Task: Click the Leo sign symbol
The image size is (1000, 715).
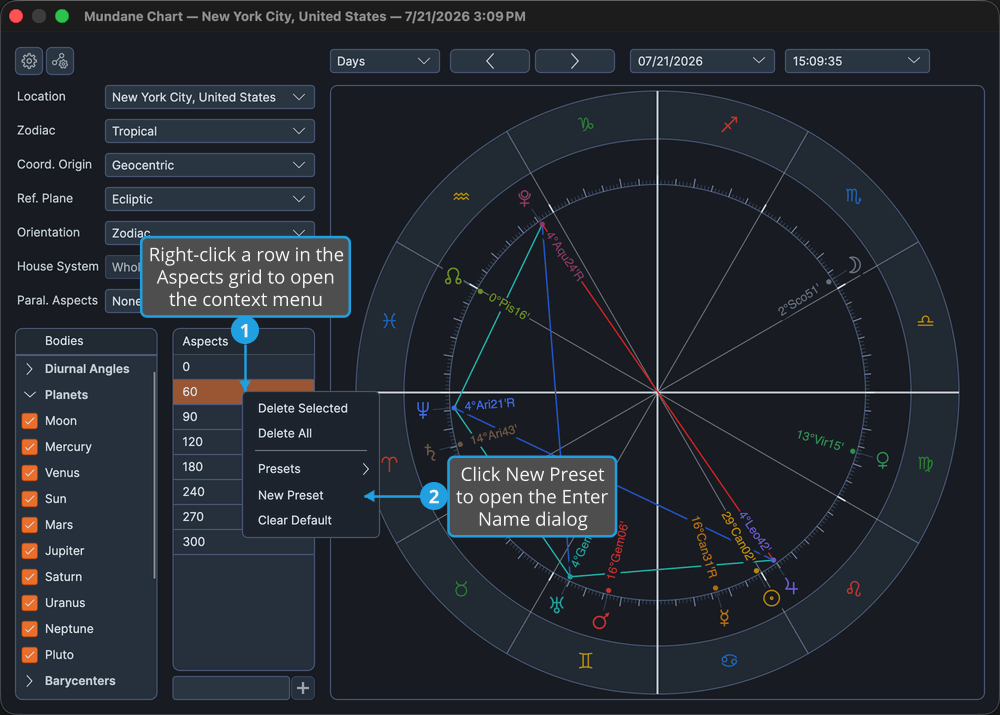Action: [854, 589]
